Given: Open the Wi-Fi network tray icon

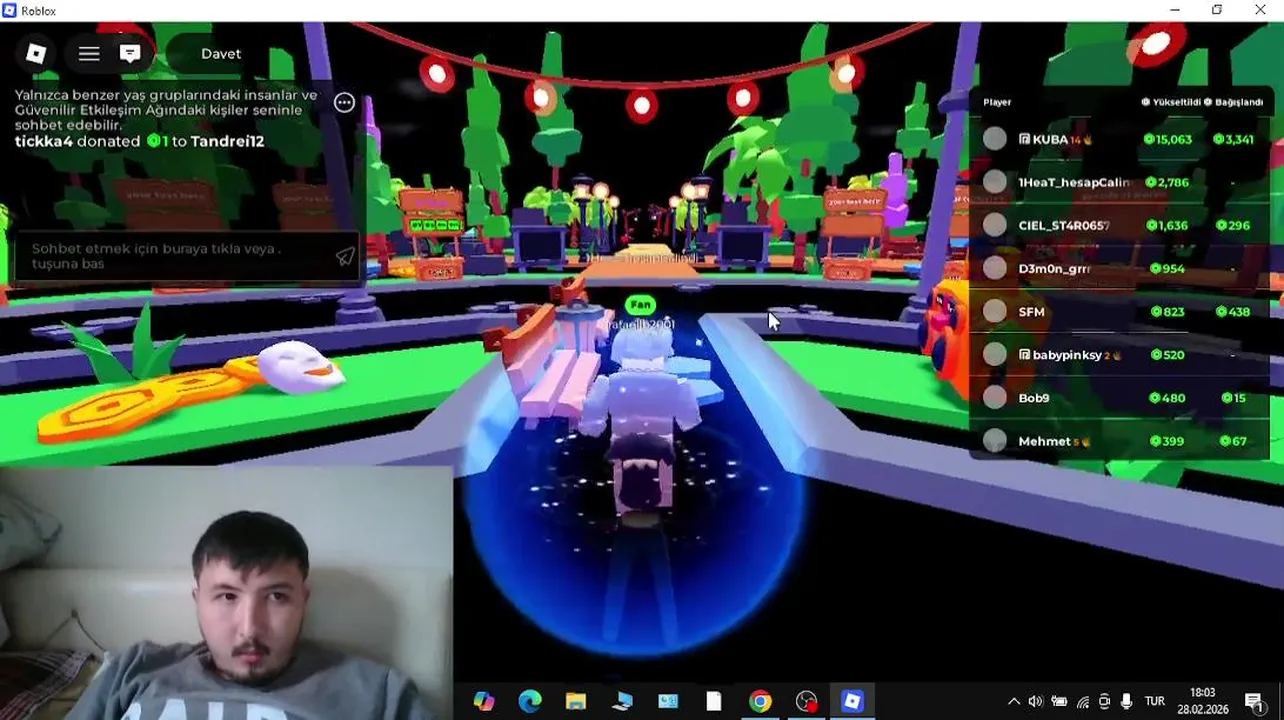Looking at the screenshot, I should click(1083, 702).
